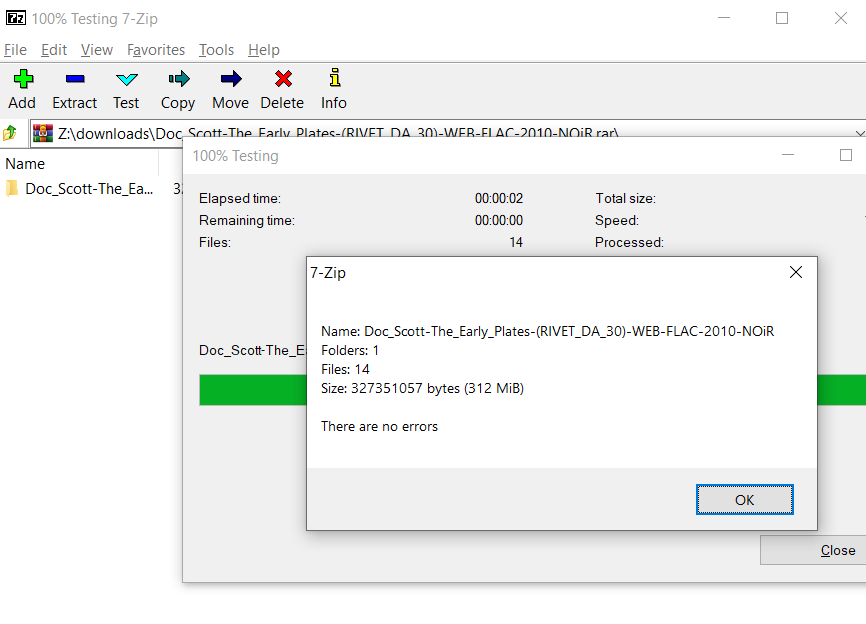Click the 'Total size:' label

(625, 198)
